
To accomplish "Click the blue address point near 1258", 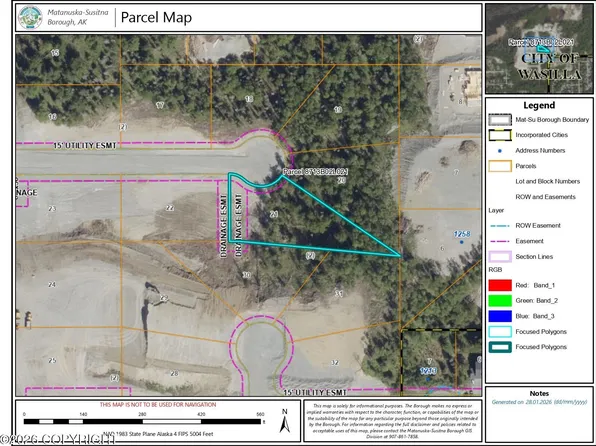I will [x=461, y=242].
